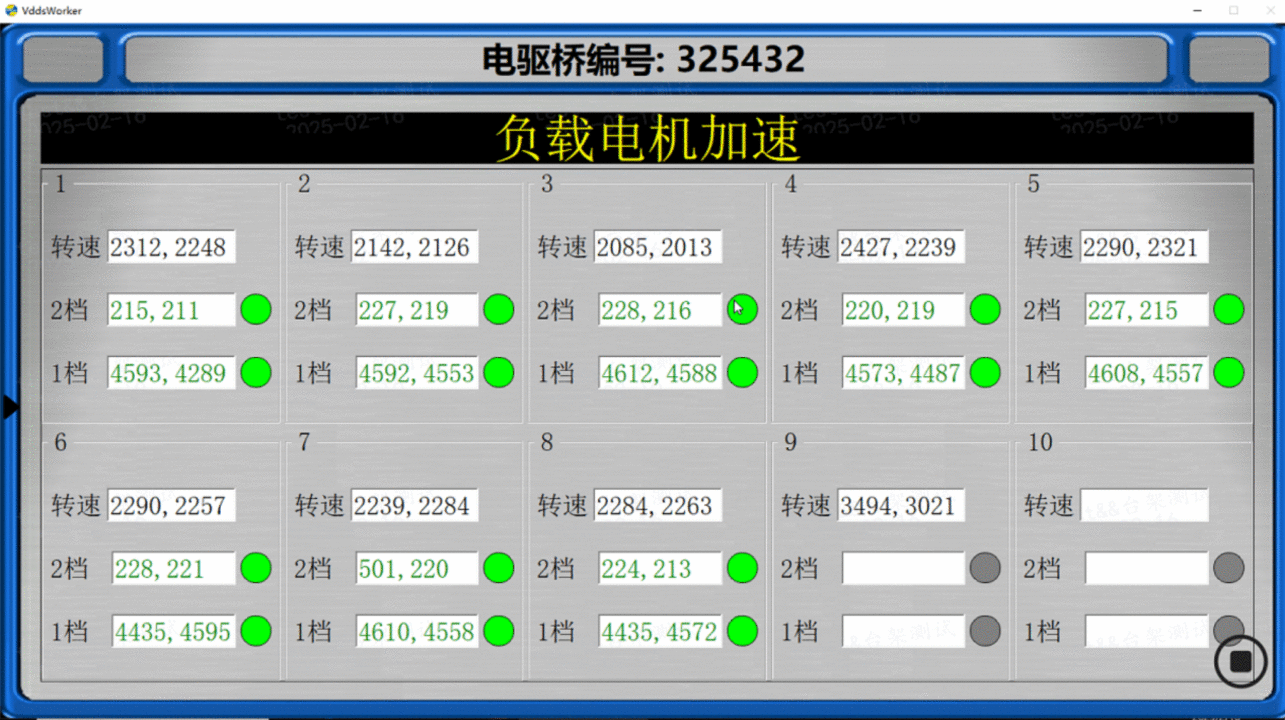1285x720 pixels.
Task: Click station 4 2档 green indicator light
Action: point(985,310)
